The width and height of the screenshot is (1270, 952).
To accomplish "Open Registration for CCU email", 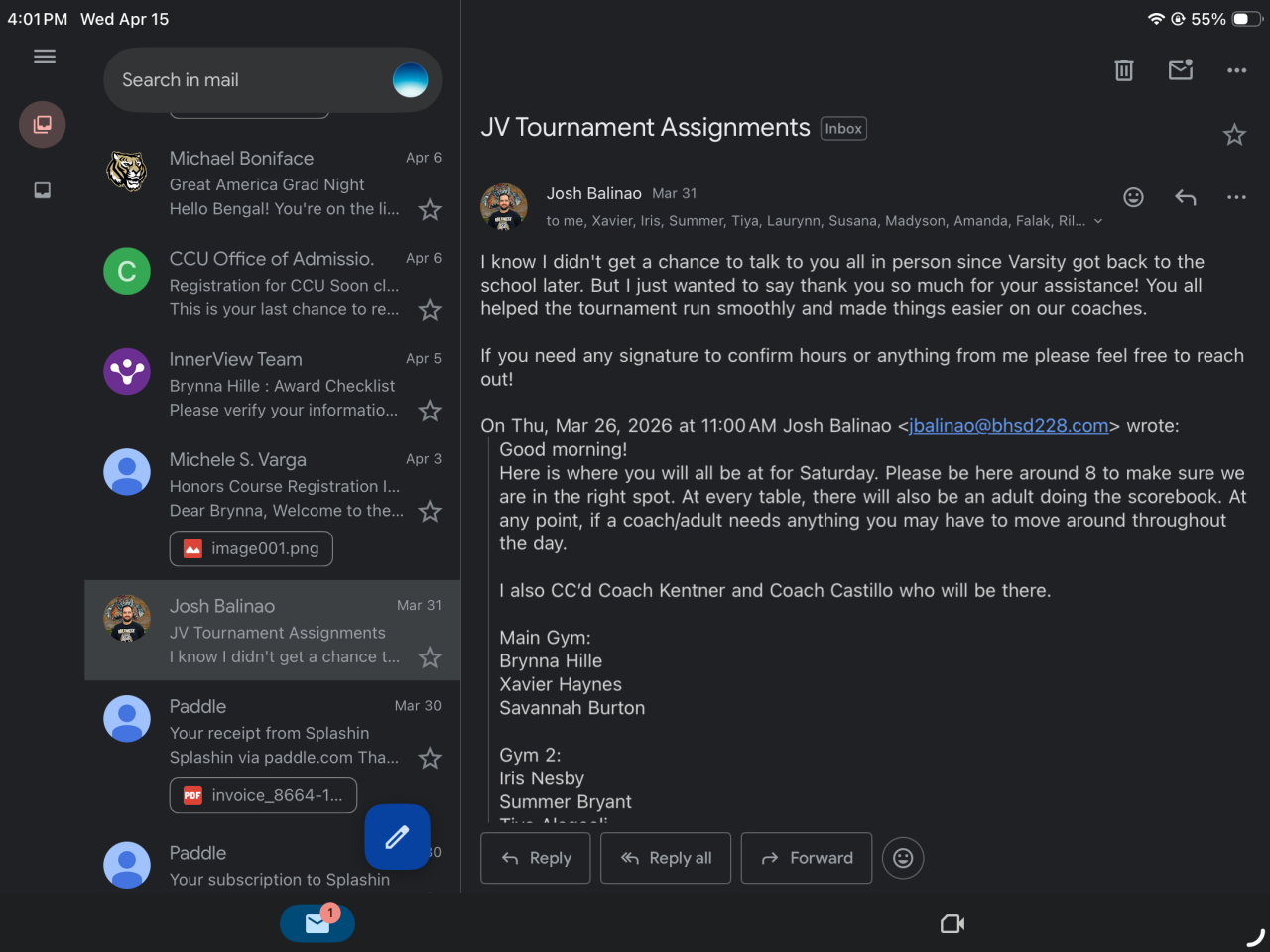I will [273, 284].
